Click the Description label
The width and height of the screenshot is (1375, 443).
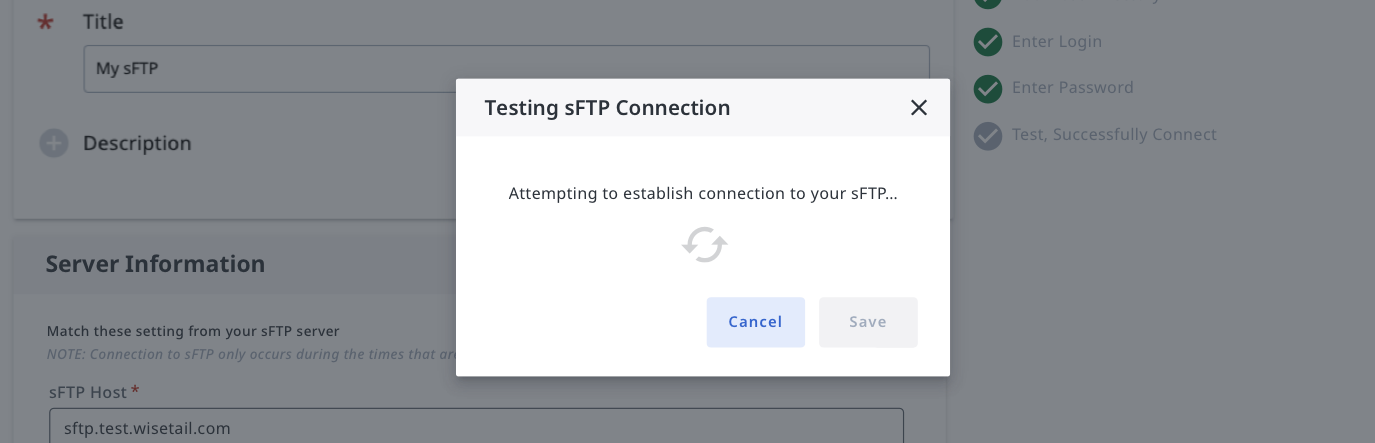137,144
